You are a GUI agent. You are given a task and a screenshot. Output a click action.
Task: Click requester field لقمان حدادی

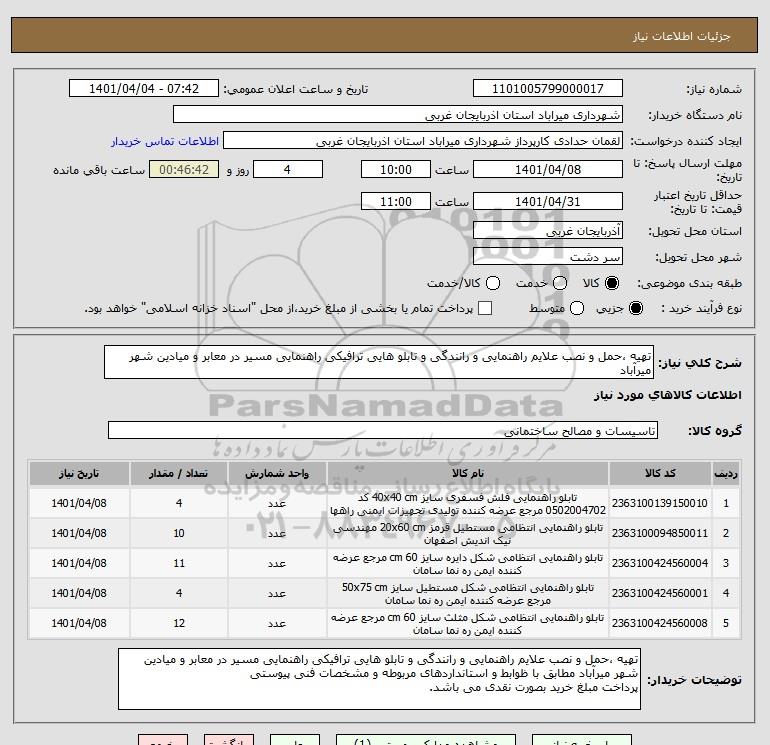point(423,141)
